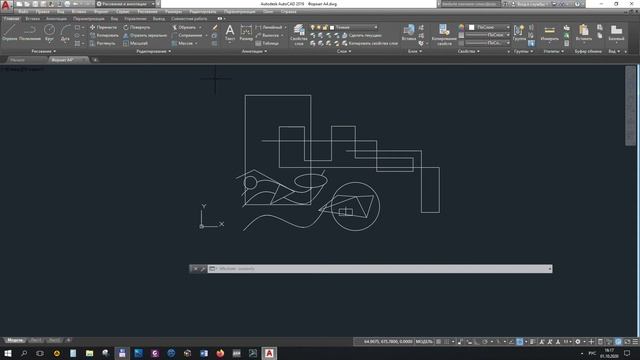Click the Copy (Копировать) command
Viewport: 640px width, 360px height.
coord(104,36)
